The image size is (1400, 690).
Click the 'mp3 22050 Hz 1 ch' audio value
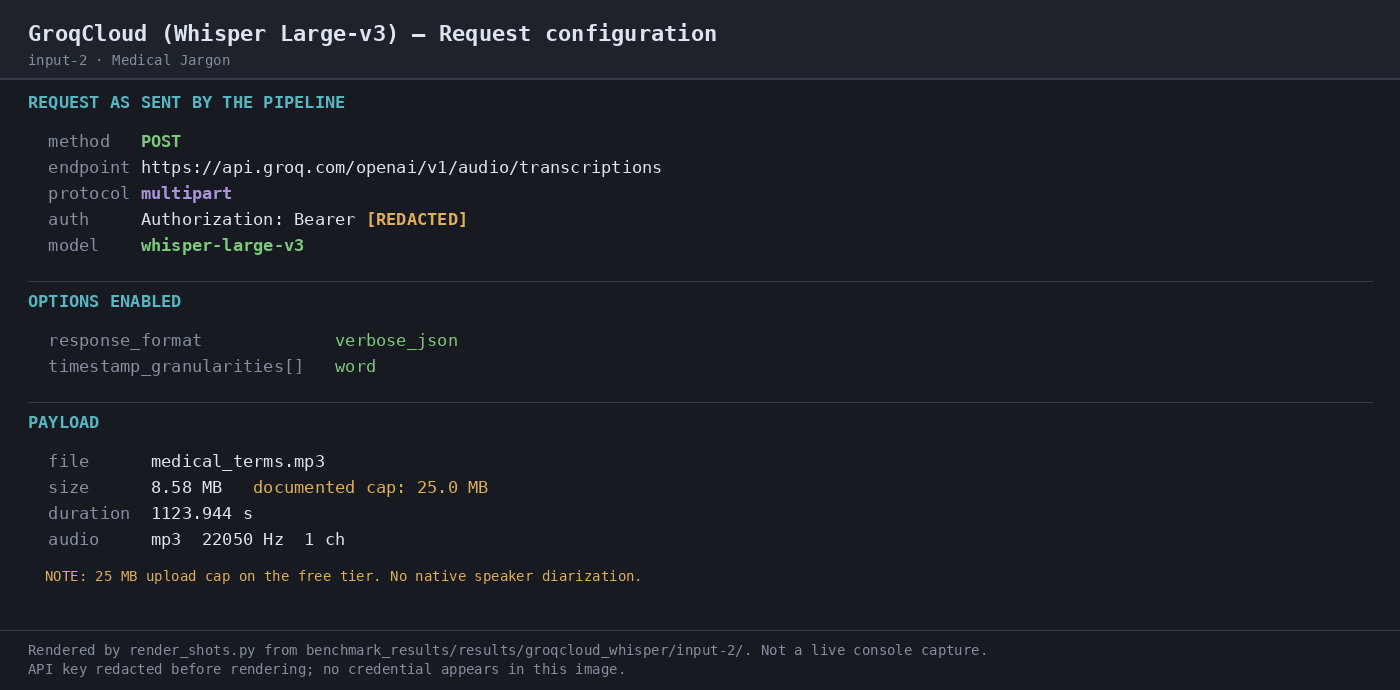tap(248, 540)
